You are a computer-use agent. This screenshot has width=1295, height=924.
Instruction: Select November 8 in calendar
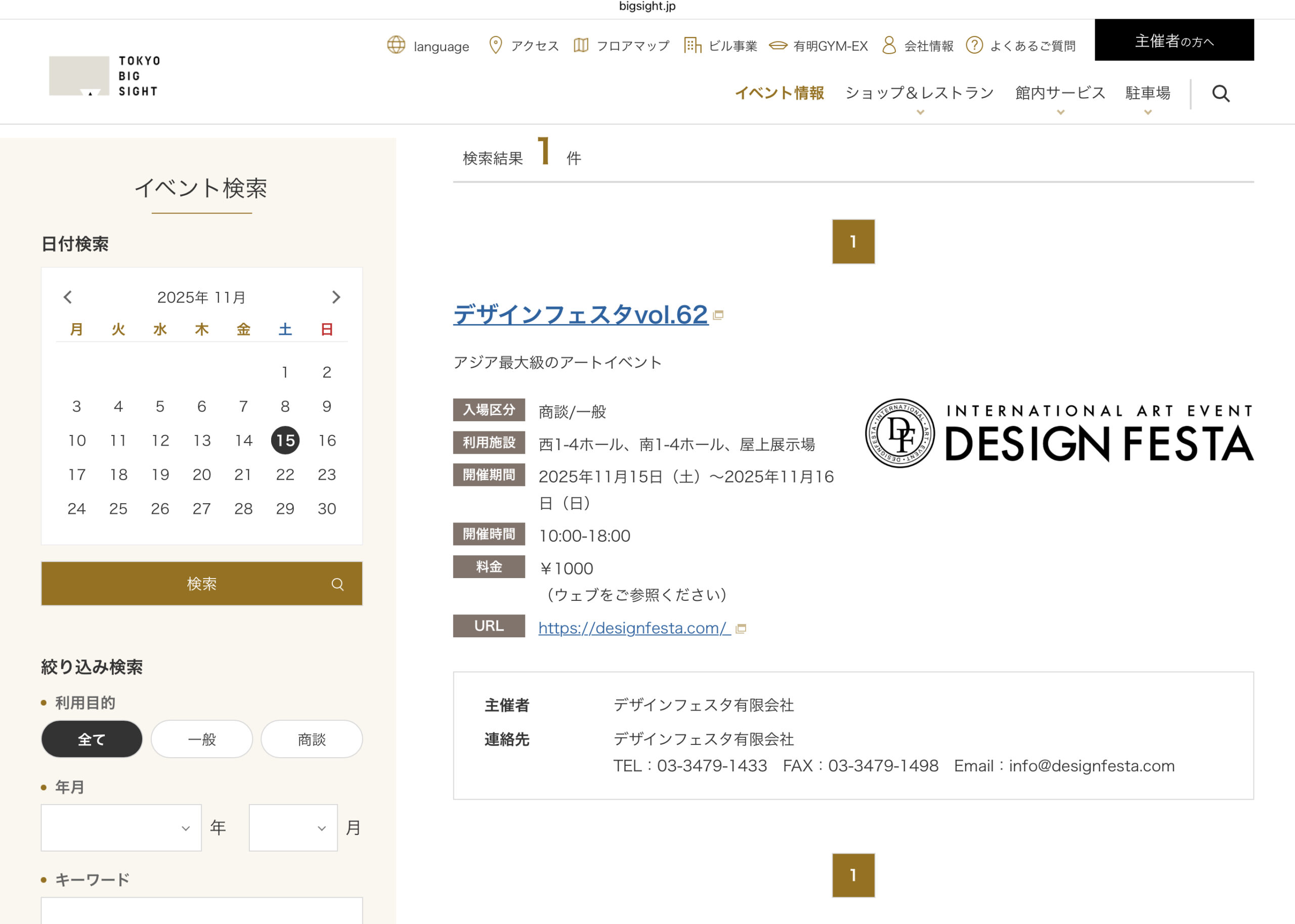point(285,406)
